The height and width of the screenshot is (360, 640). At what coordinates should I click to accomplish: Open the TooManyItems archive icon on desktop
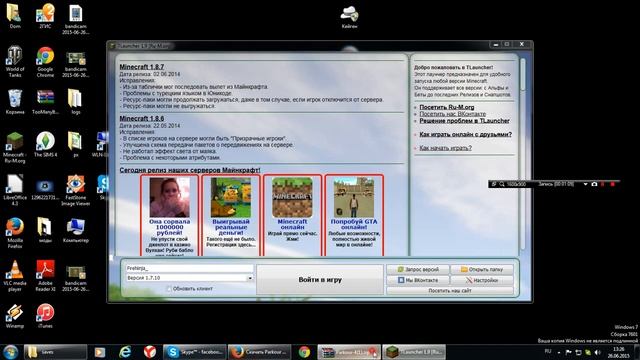coord(45,102)
